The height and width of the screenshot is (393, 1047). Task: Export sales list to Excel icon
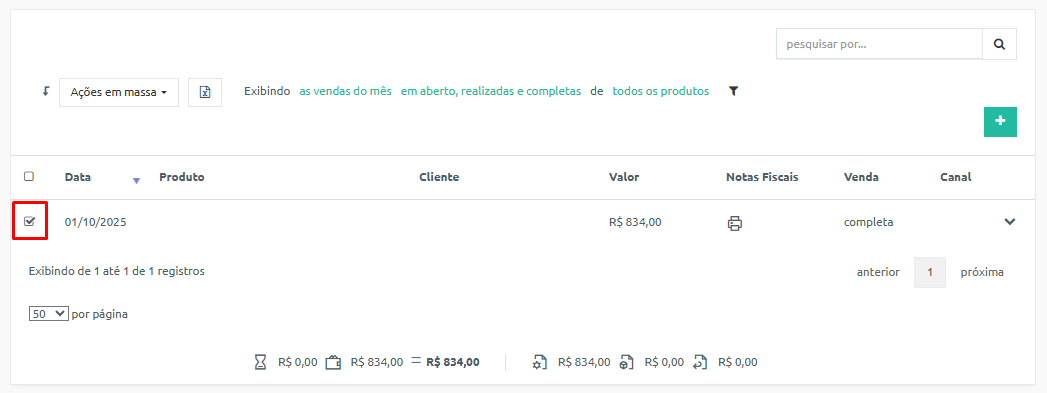(205, 92)
